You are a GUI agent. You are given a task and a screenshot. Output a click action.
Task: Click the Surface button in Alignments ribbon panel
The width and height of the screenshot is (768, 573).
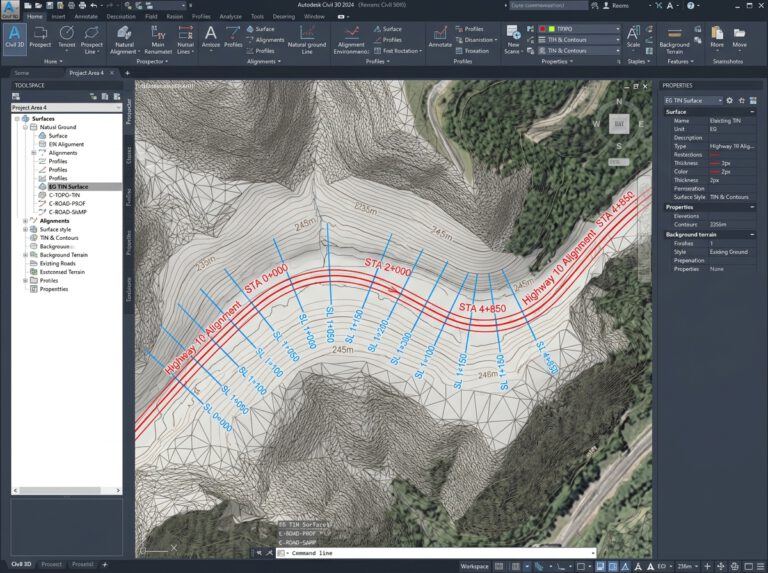261,29
